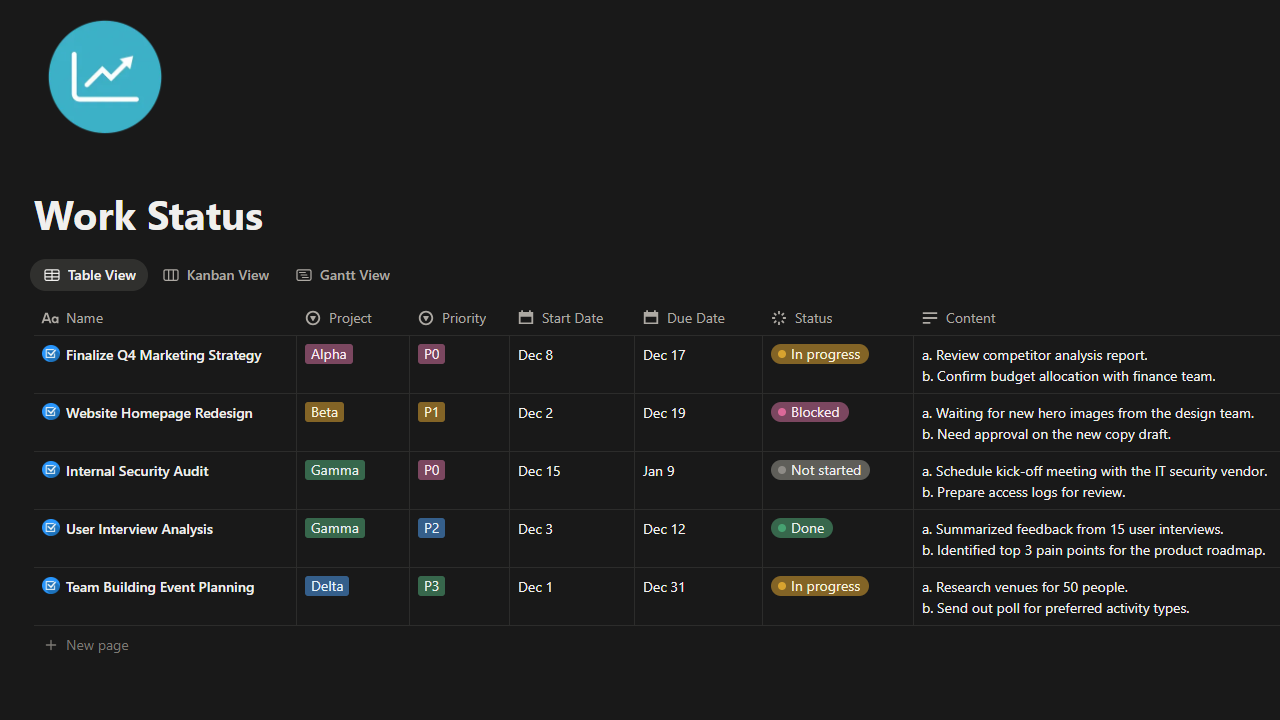1280x720 pixels.
Task: Click Gamma tag in User Interview Analysis row
Action: click(335, 528)
